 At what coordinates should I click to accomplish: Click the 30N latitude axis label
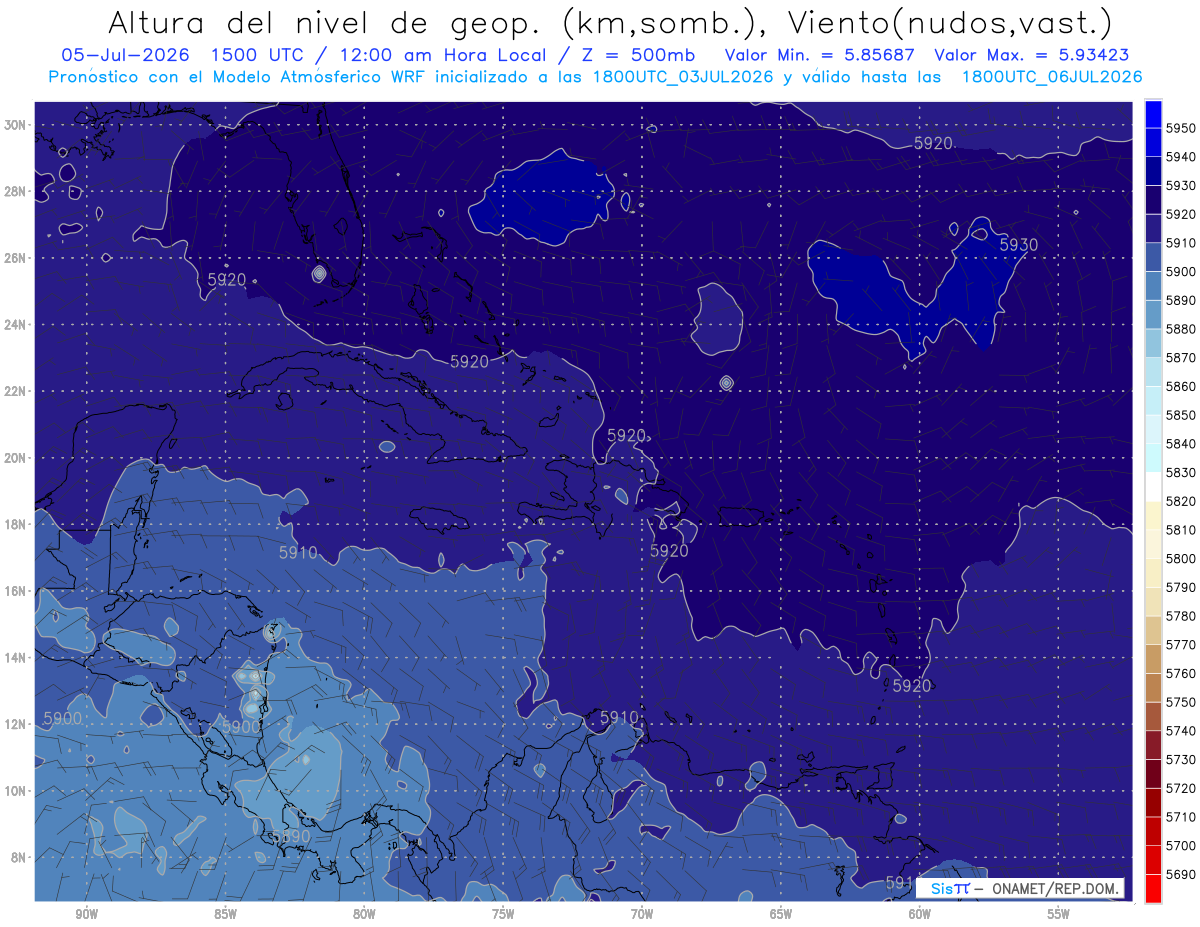pos(16,124)
